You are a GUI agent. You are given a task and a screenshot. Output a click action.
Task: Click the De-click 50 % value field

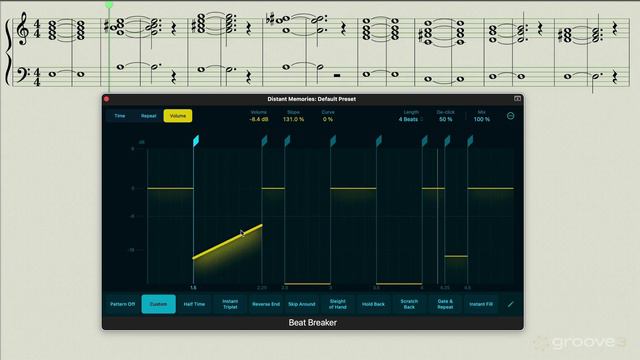pos(446,119)
